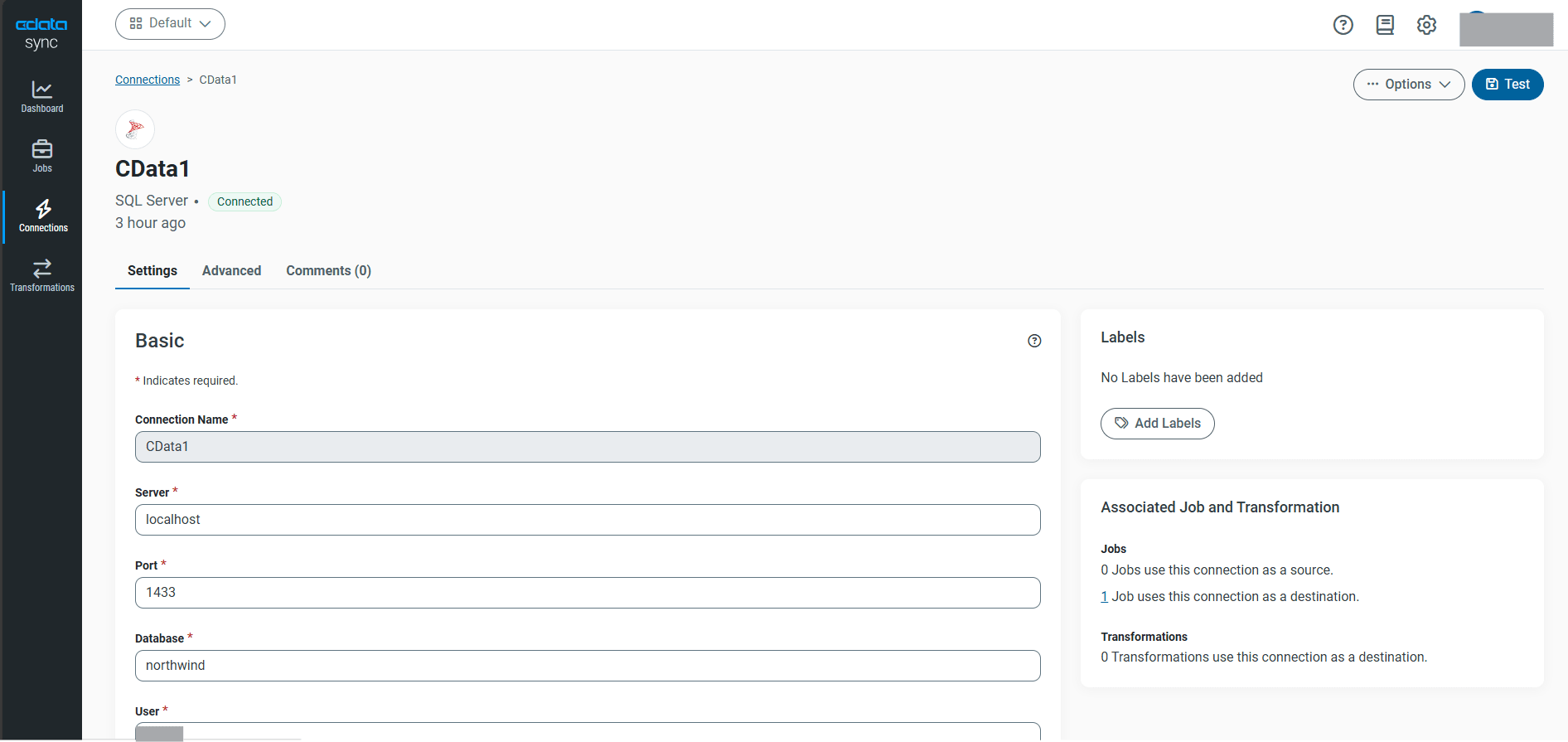Click the Add Labels button

[x=1157, y=424]
